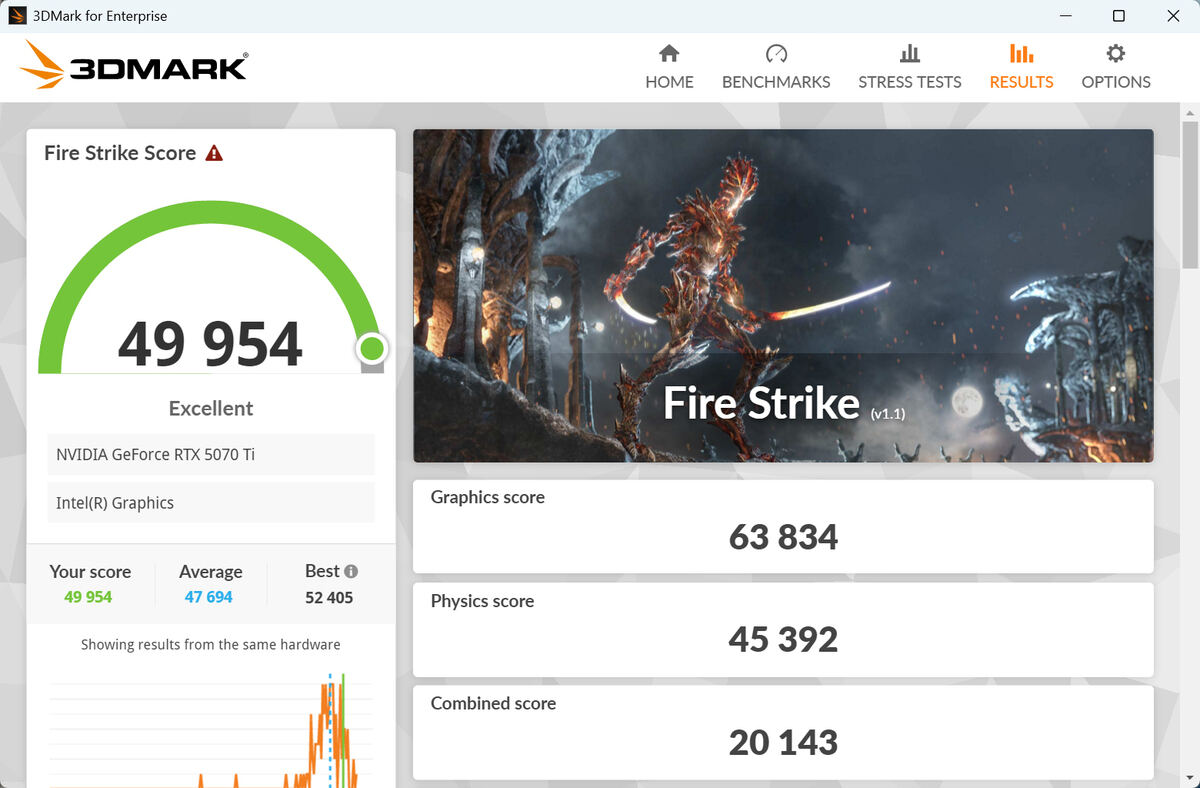Click the Intel(R) Graphics field
The height and width of the screenshot is (788, 1200).
pyautogui.click(x=211, y=503)
